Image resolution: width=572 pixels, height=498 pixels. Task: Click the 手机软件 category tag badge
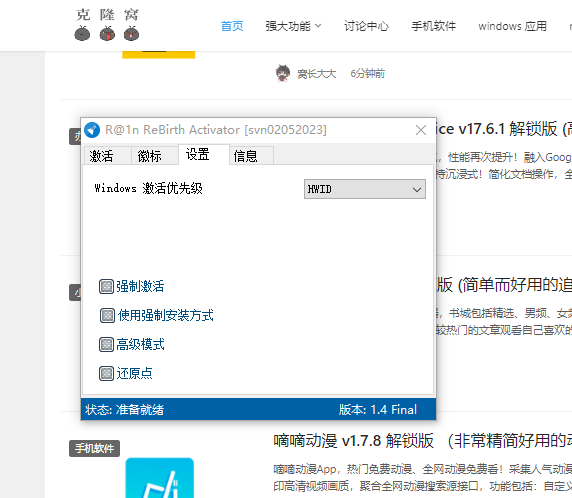(x=94, y=448)
